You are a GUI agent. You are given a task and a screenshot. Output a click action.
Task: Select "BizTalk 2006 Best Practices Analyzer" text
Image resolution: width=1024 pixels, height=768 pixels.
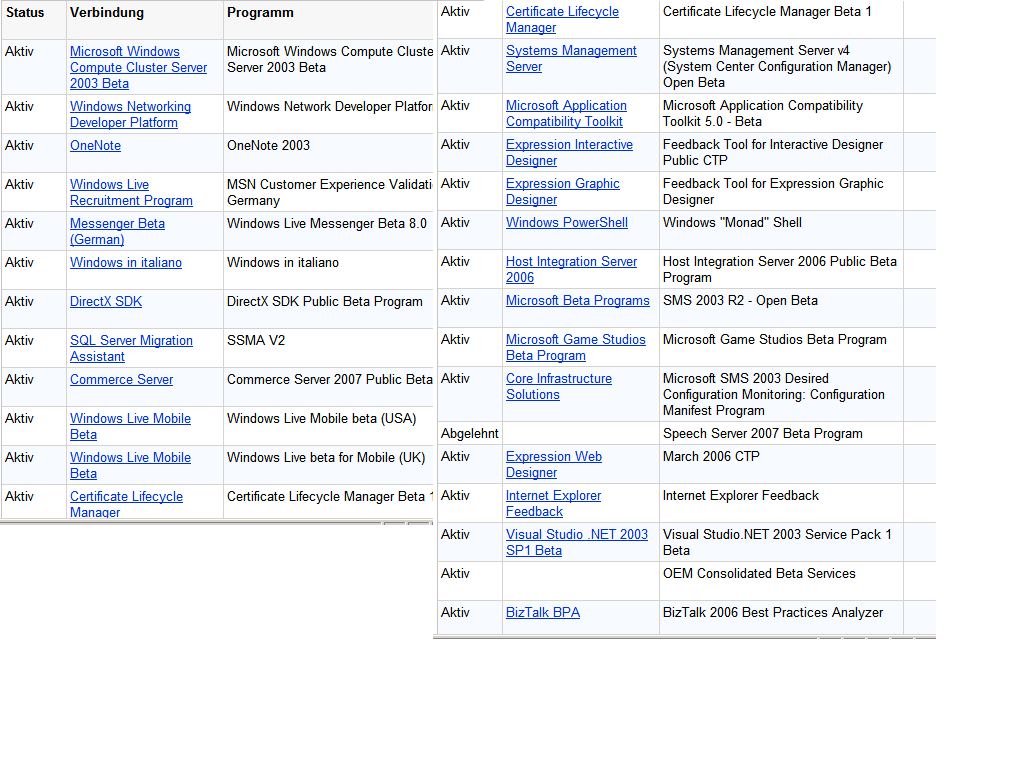click(x=773, y=613)
